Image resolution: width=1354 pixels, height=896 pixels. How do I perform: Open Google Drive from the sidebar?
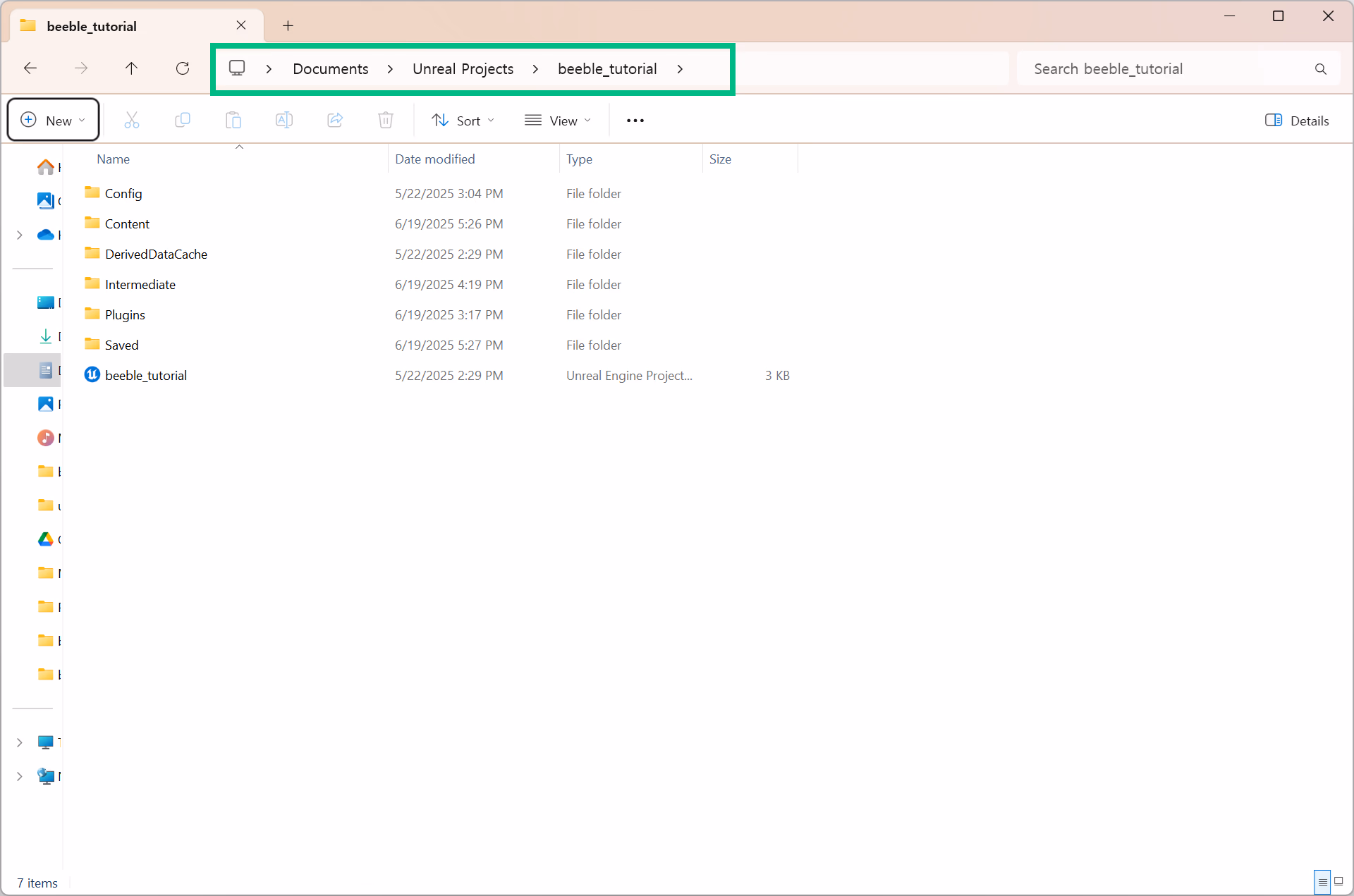[x=47, y=539]
